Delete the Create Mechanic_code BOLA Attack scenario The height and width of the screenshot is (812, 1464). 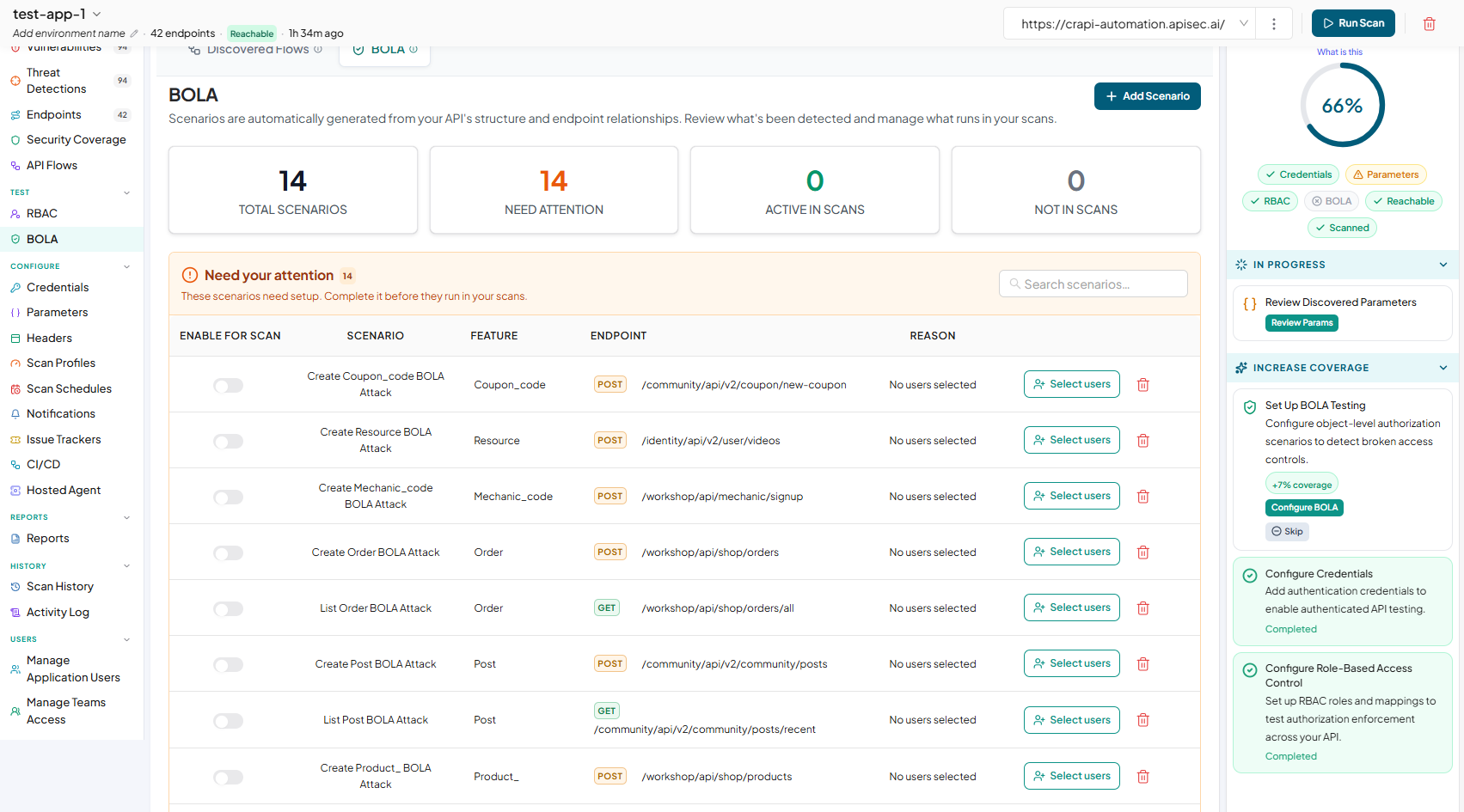(1143, 497)
